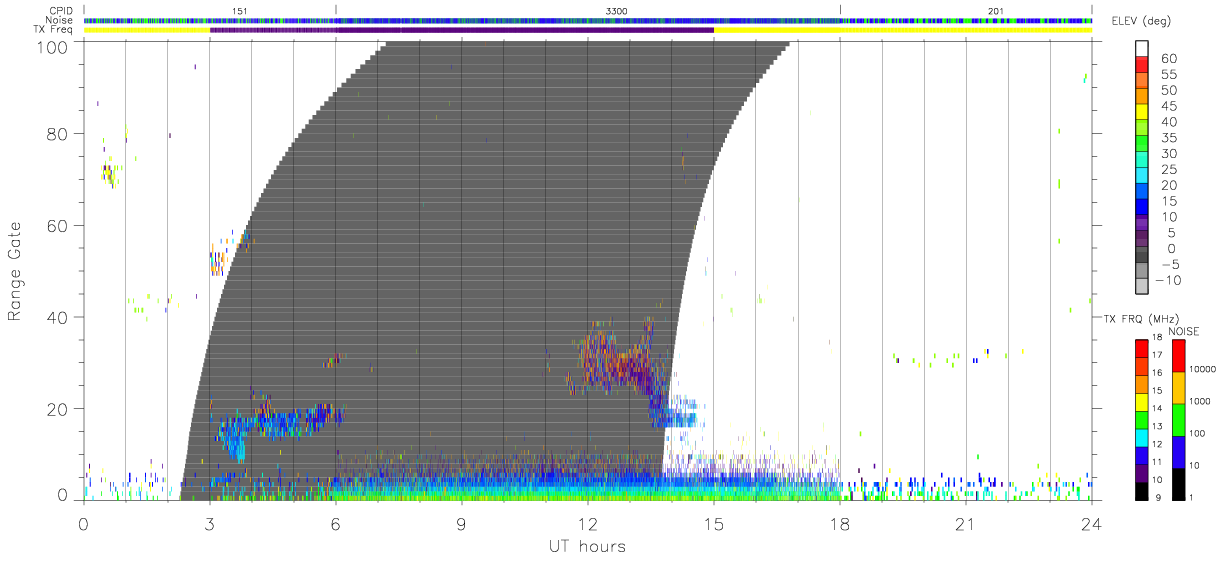Click the purple segment of the TX Freq strip
This screenshot has height=567, width=1228.
tap(462, 30)
